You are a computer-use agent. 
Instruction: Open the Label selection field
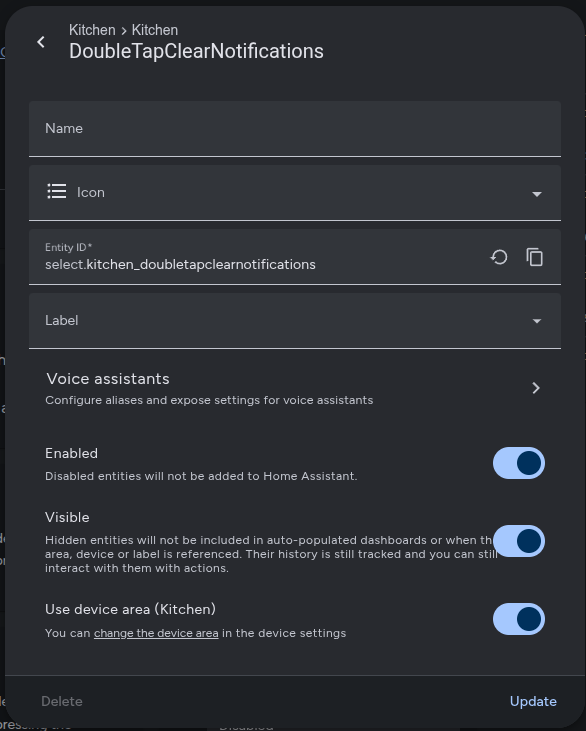tap(295, 321)
